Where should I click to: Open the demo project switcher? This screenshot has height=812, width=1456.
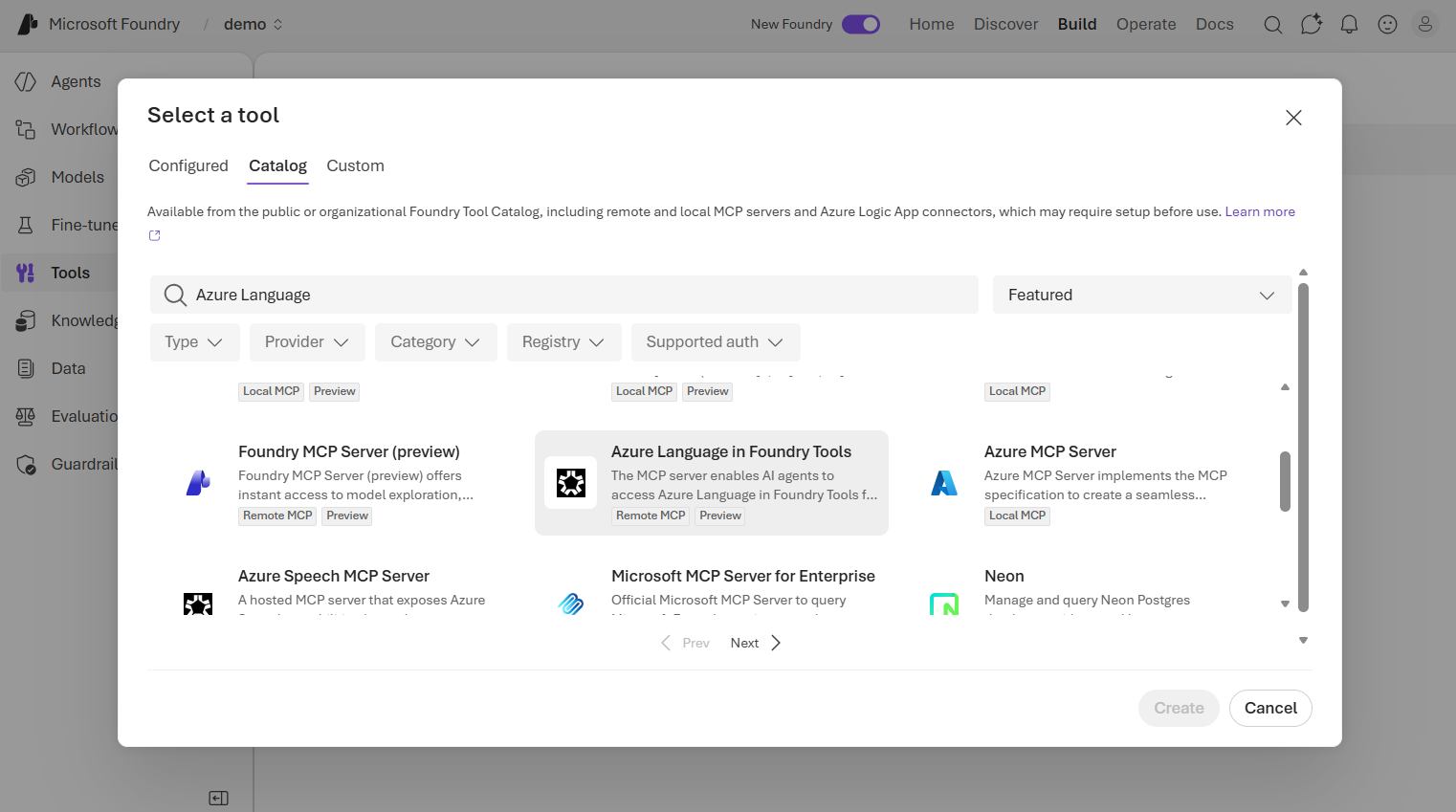tap(254, 24)
